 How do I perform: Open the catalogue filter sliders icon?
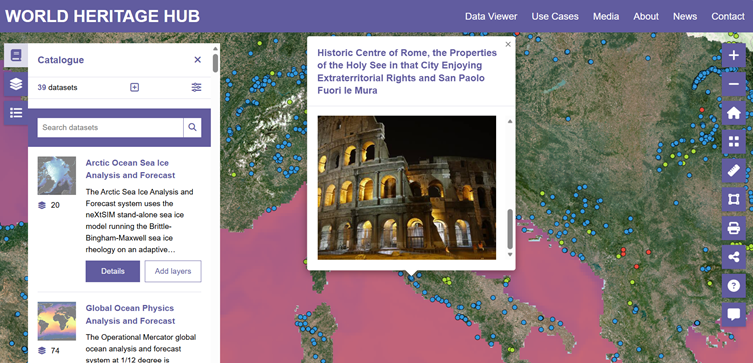196,87
